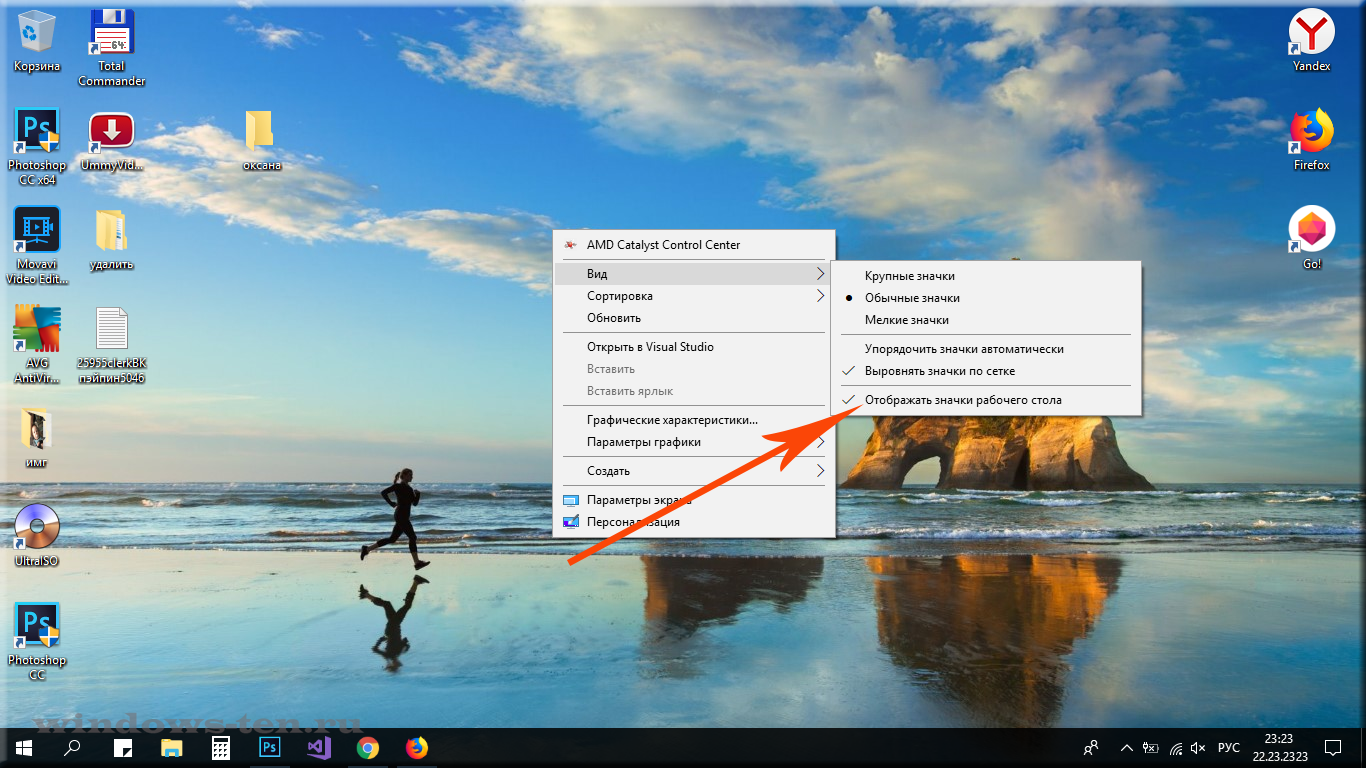Open Персонализация from context menu
This screenshot has height=768, width=1366.
[694, 522]
